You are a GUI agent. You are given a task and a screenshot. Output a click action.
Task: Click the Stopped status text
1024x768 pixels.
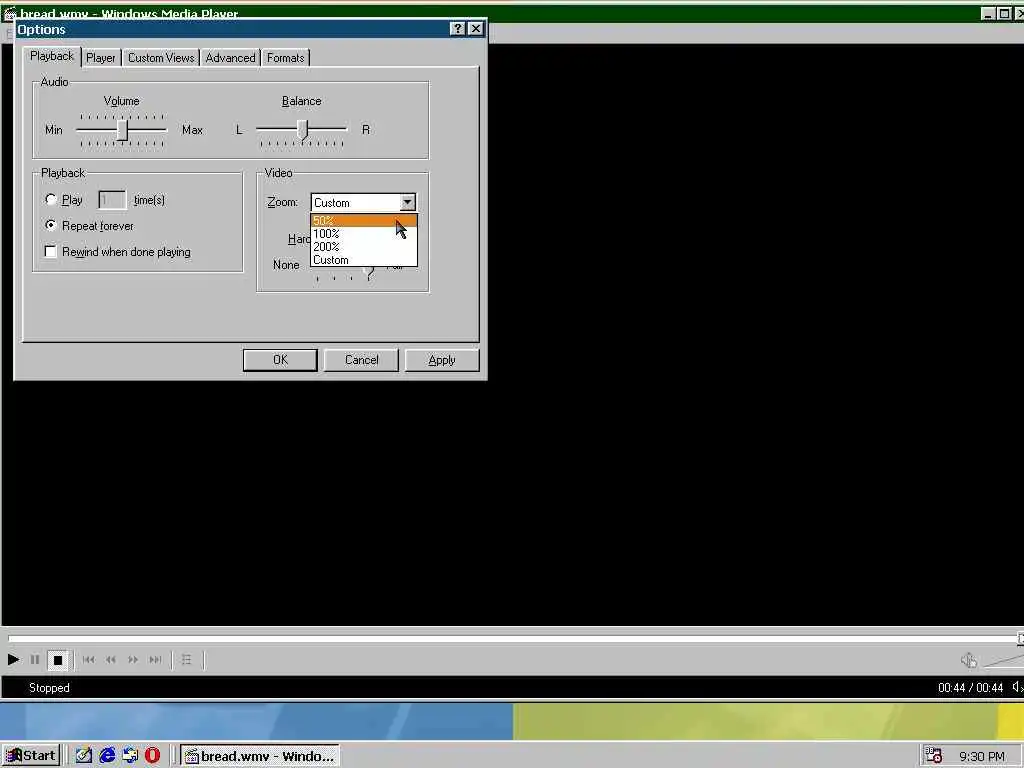tap(49, 688)
